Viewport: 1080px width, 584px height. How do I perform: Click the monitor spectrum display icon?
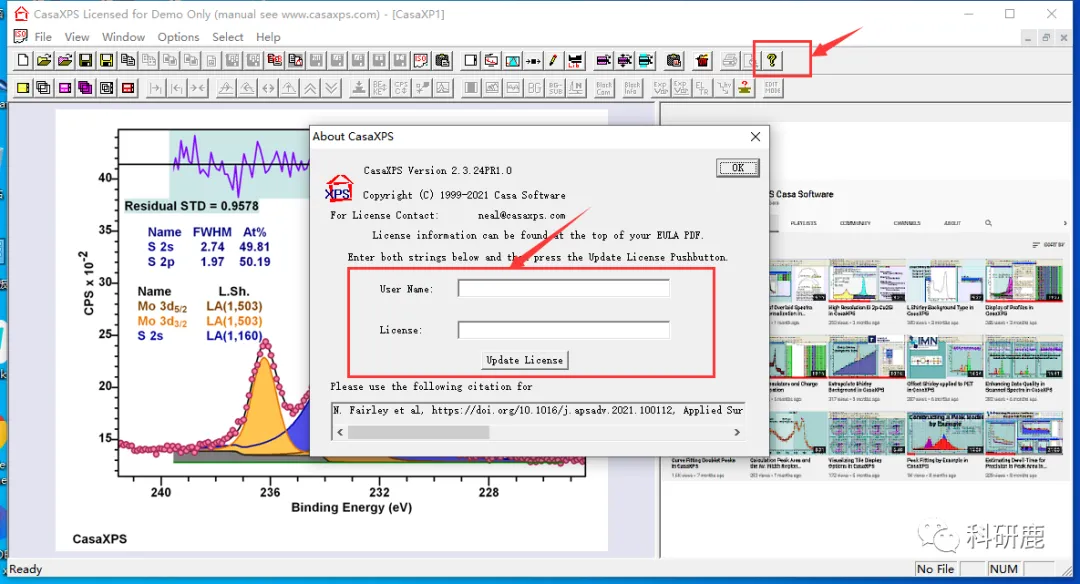click(491, 61)
